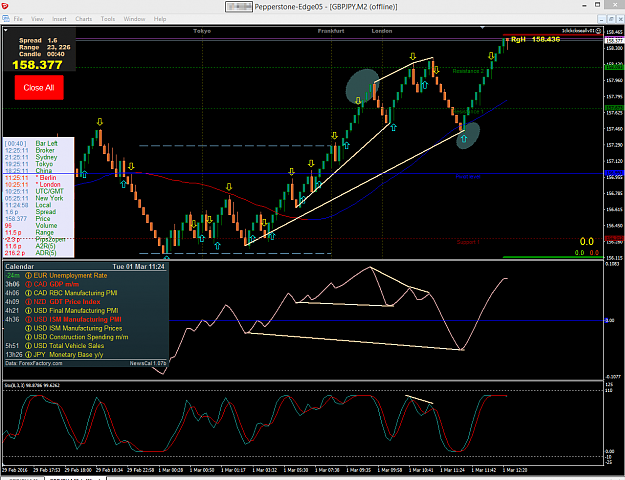Click cyan up arrow inside lower shaded ellipse
Screen dimensions: 625x480
pyautogui.click(x=464, y=139)
